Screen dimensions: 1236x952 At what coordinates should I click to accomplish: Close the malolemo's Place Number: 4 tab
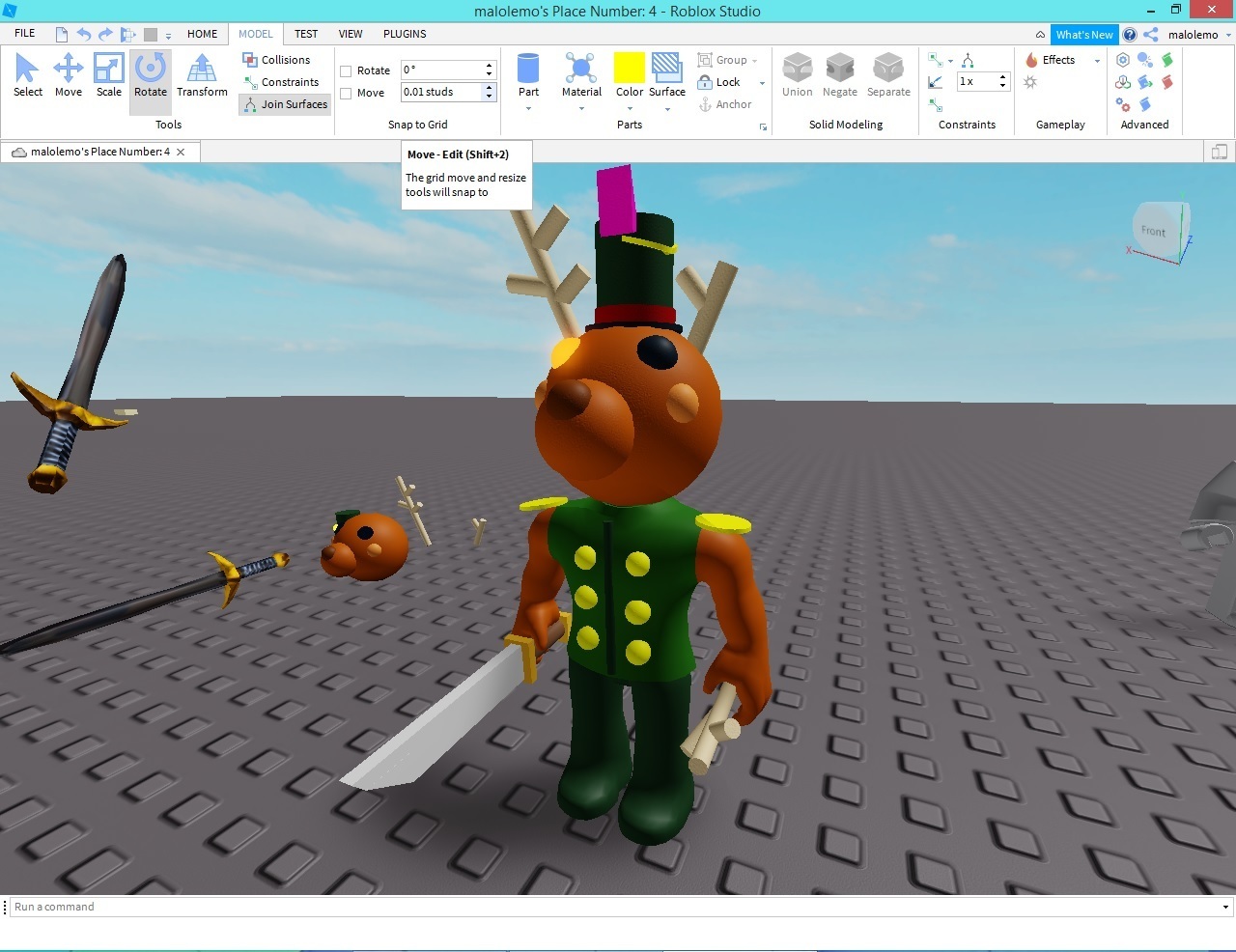[x=181, y=152]
